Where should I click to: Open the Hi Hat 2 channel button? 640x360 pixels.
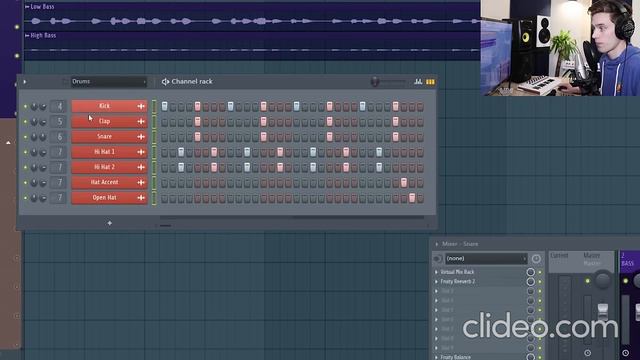[x=109, y=167]
